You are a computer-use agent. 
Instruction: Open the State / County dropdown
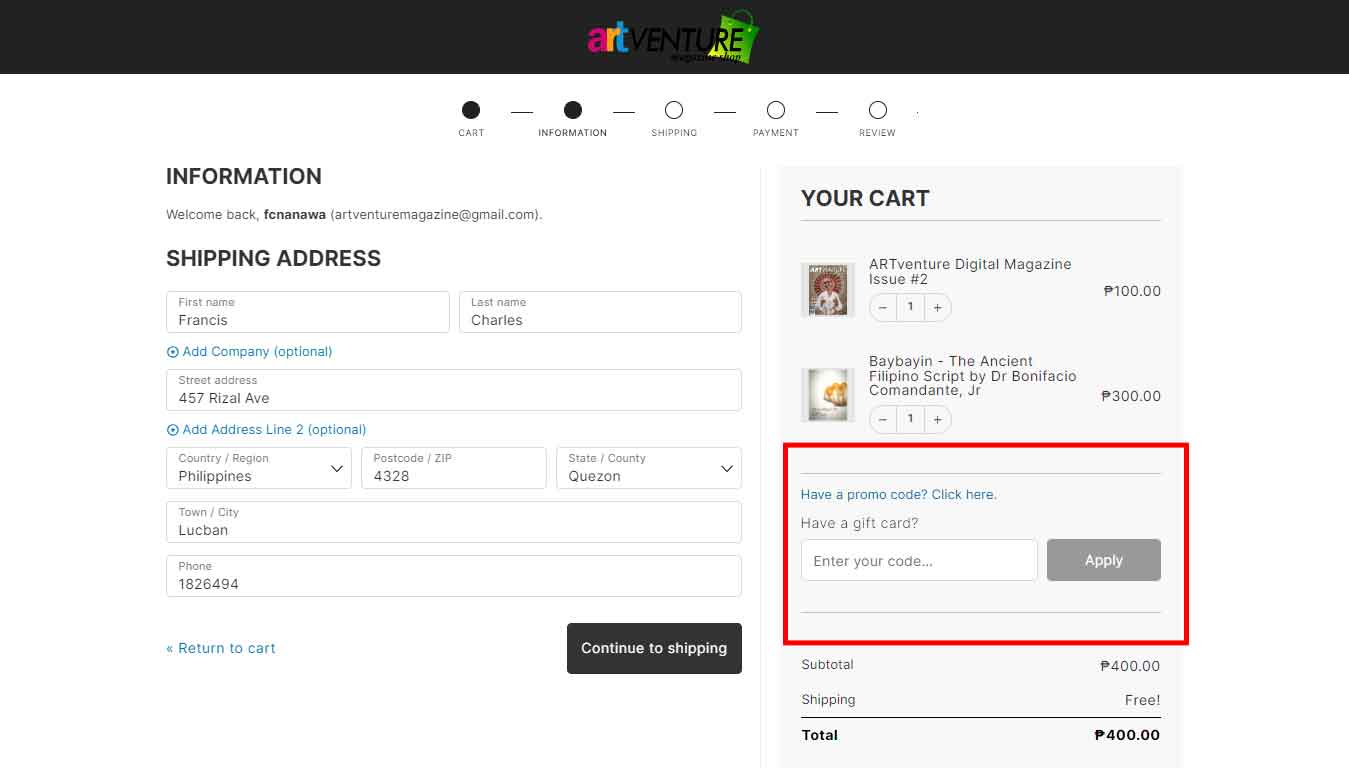pyautogui.click(x=649, y=468)
